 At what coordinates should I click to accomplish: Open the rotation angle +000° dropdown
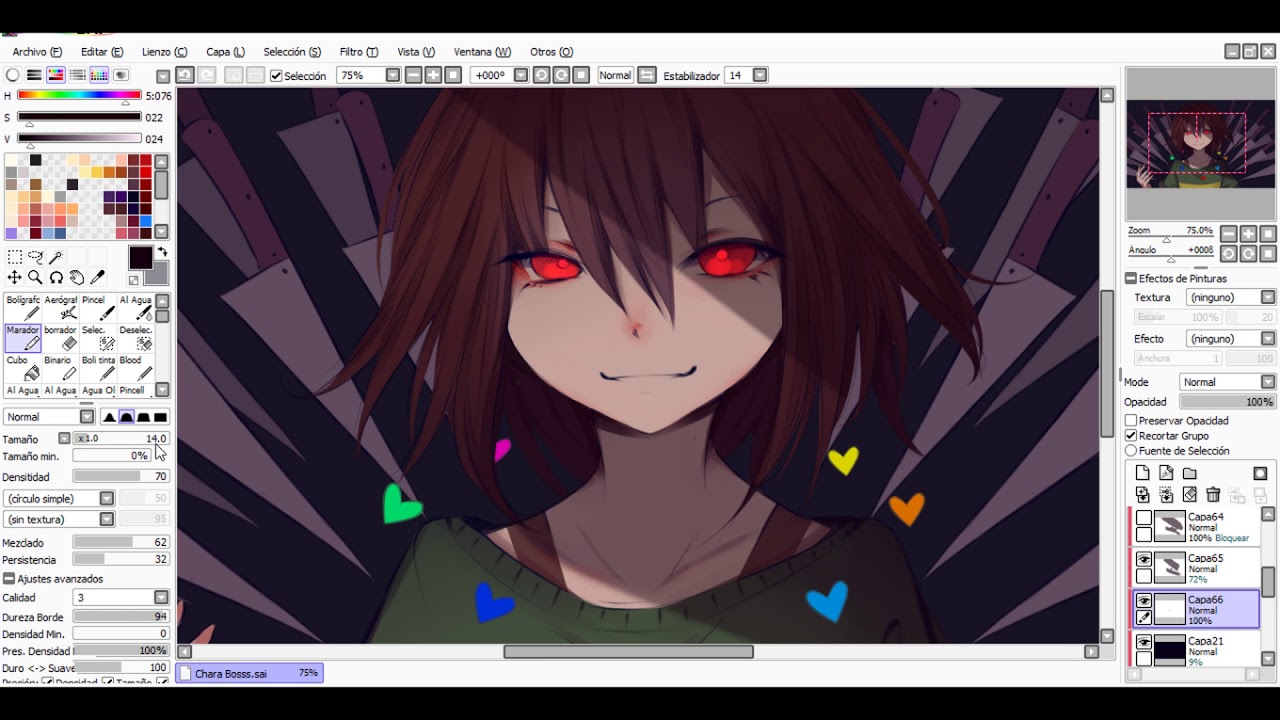click(x=520, y=75)
